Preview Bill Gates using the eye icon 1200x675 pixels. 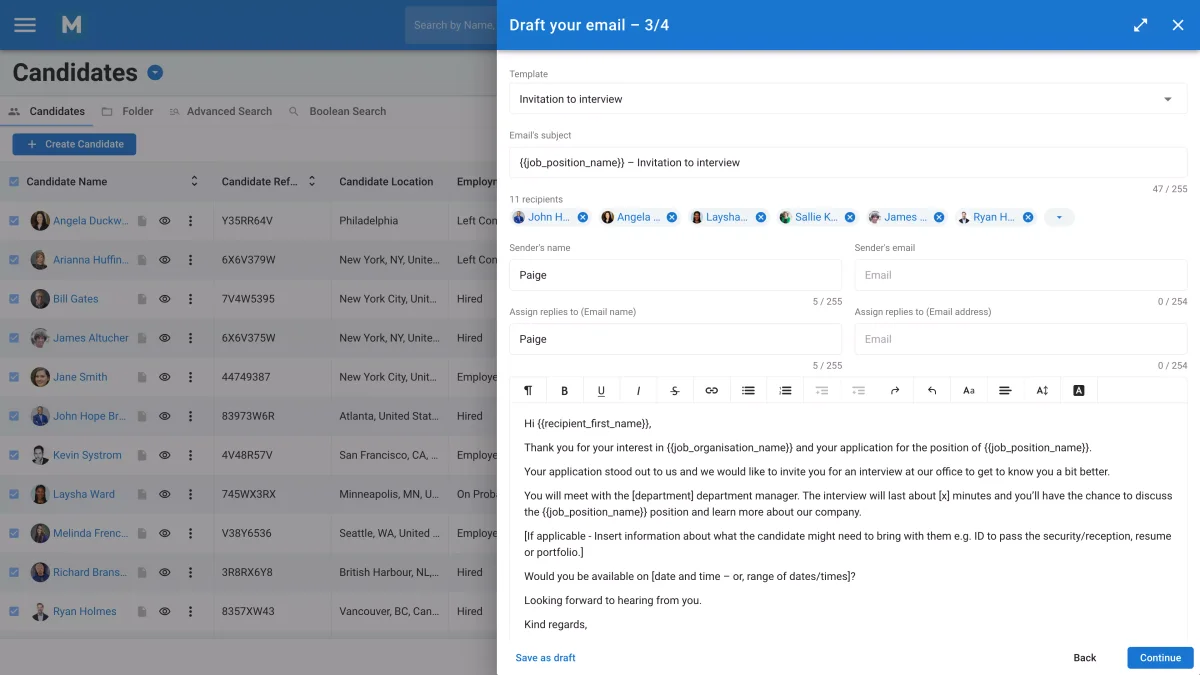pos(164,298)
